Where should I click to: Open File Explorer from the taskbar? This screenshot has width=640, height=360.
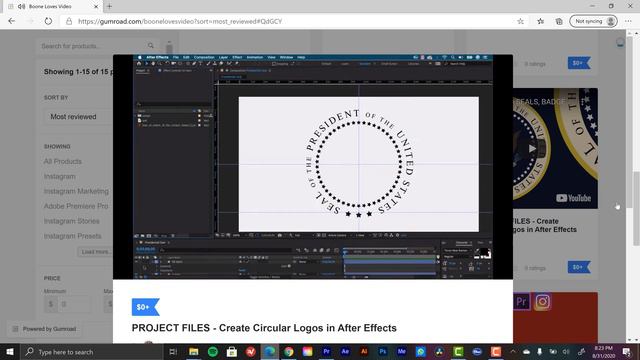click(x=193, y=352)
